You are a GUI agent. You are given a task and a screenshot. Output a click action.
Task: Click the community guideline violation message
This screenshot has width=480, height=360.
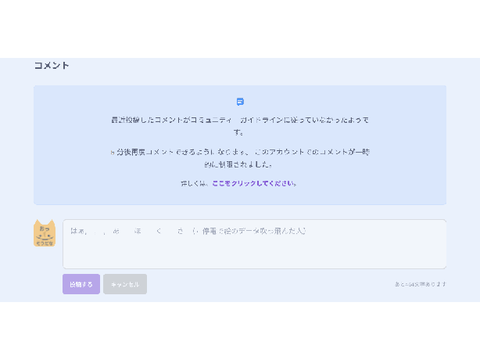pyautogui.click(x=240, y=126)
